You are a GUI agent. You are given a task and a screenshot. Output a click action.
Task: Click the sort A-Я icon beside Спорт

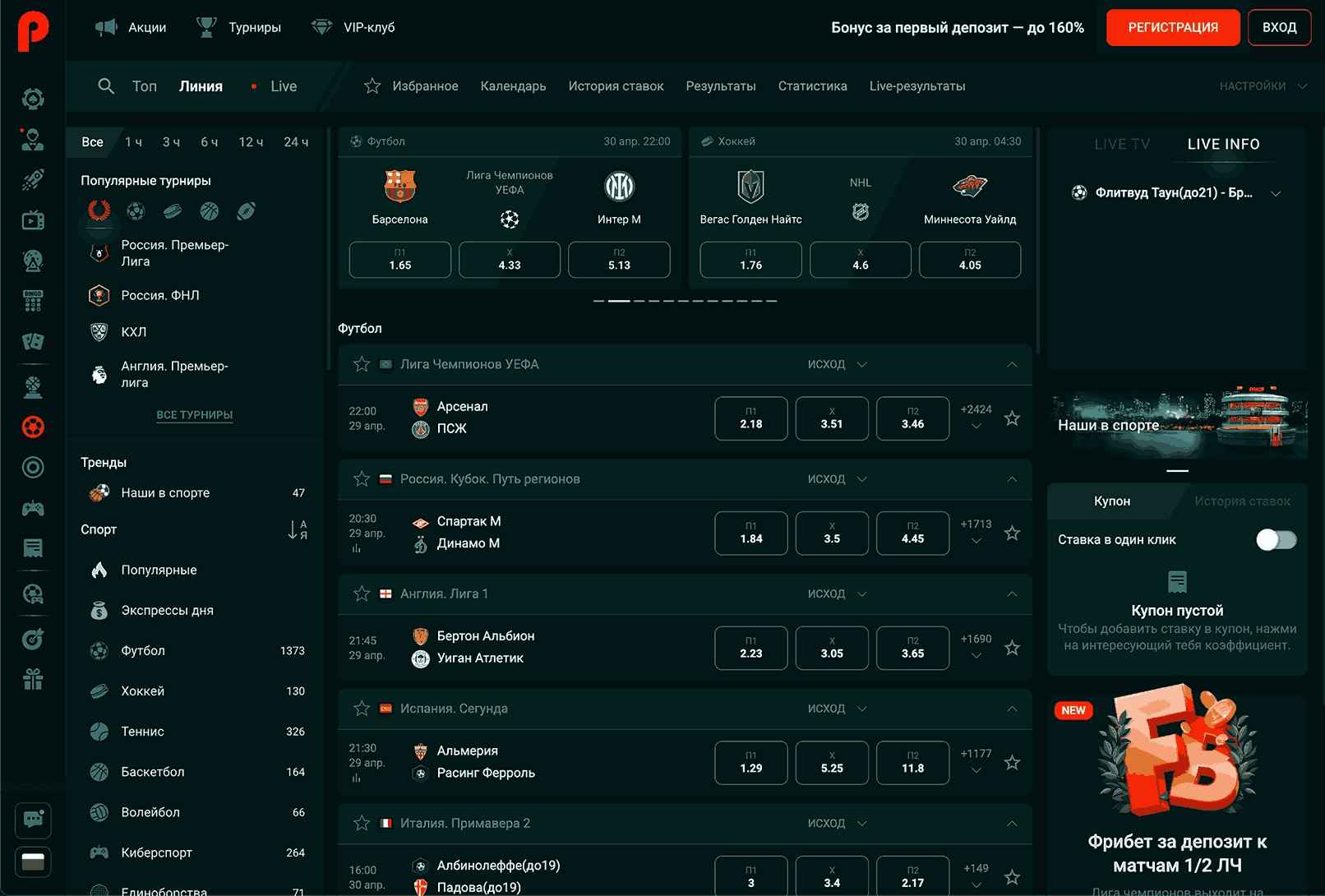298,530
